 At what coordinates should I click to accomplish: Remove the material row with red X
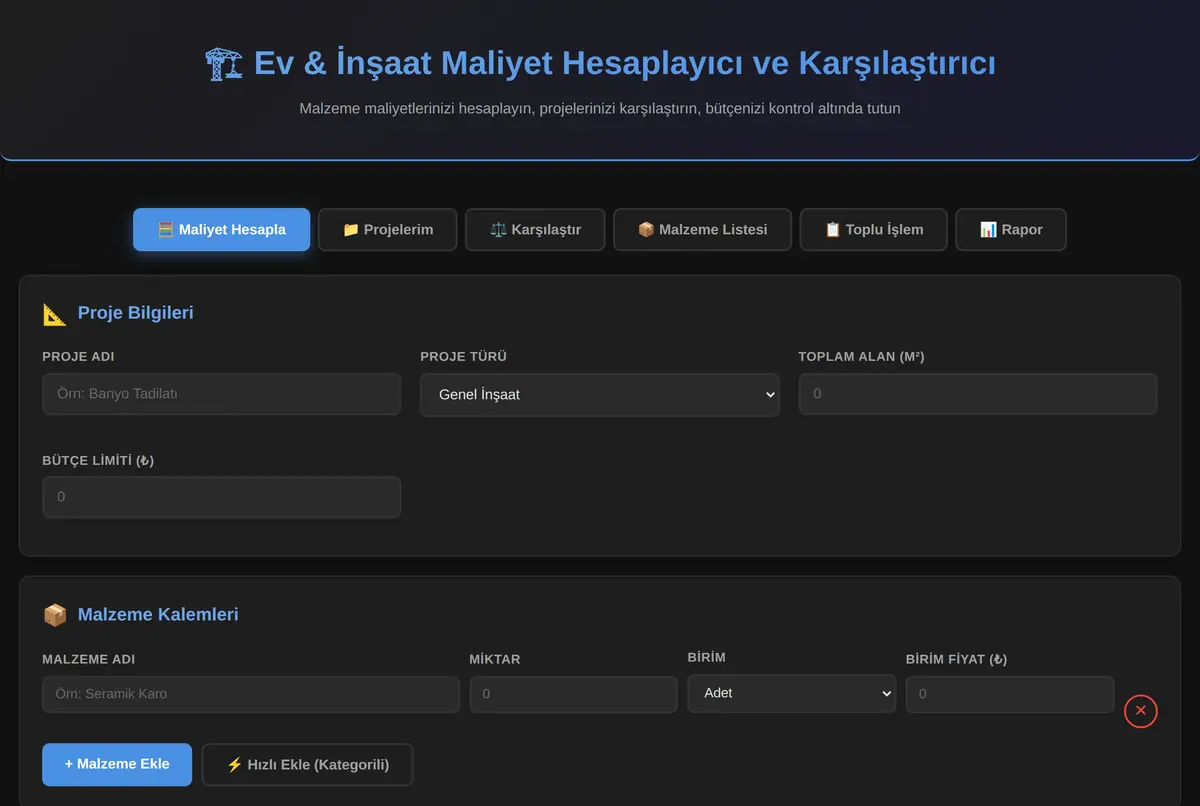[1141, 711]
